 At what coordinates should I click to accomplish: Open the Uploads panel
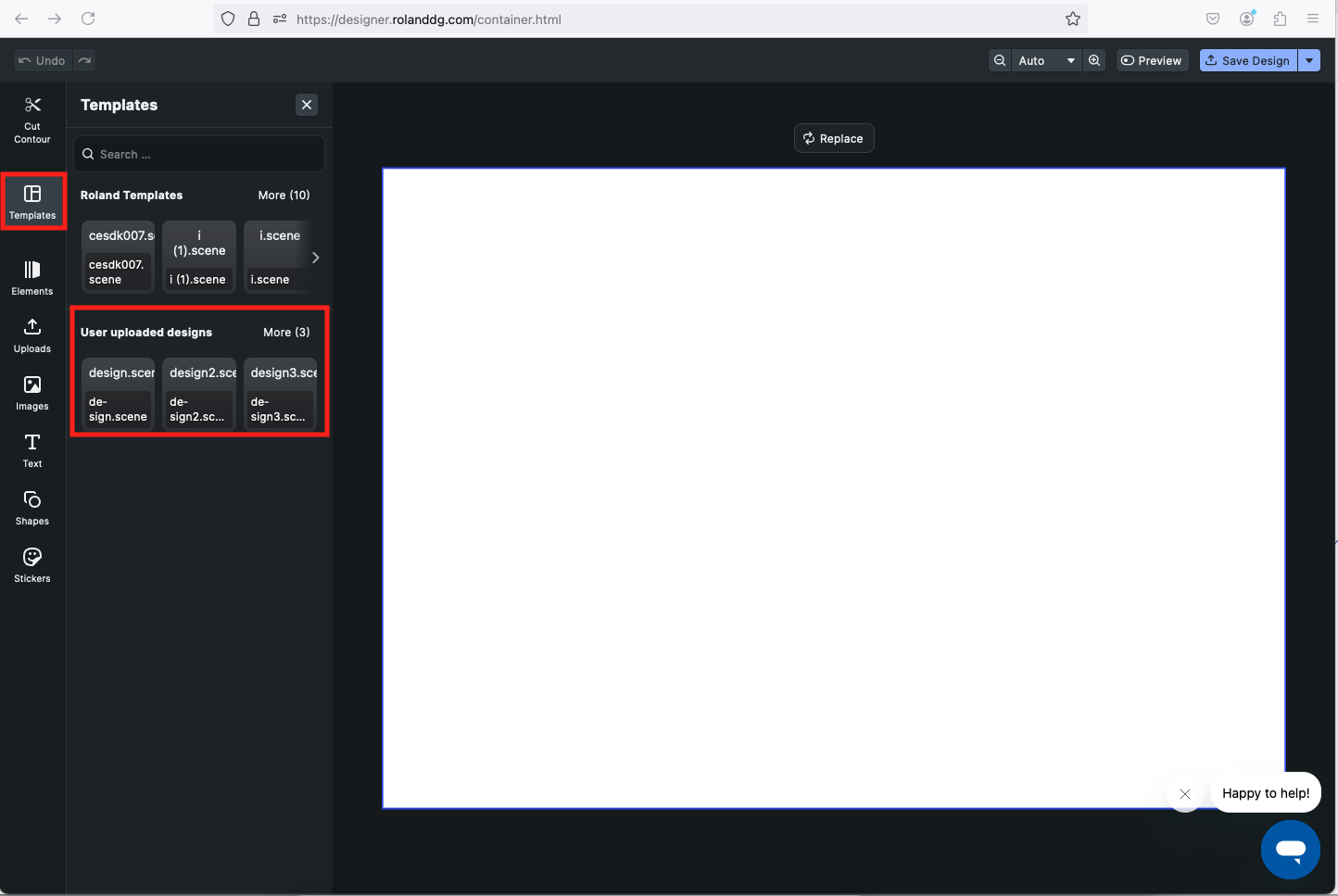(32, 335)
